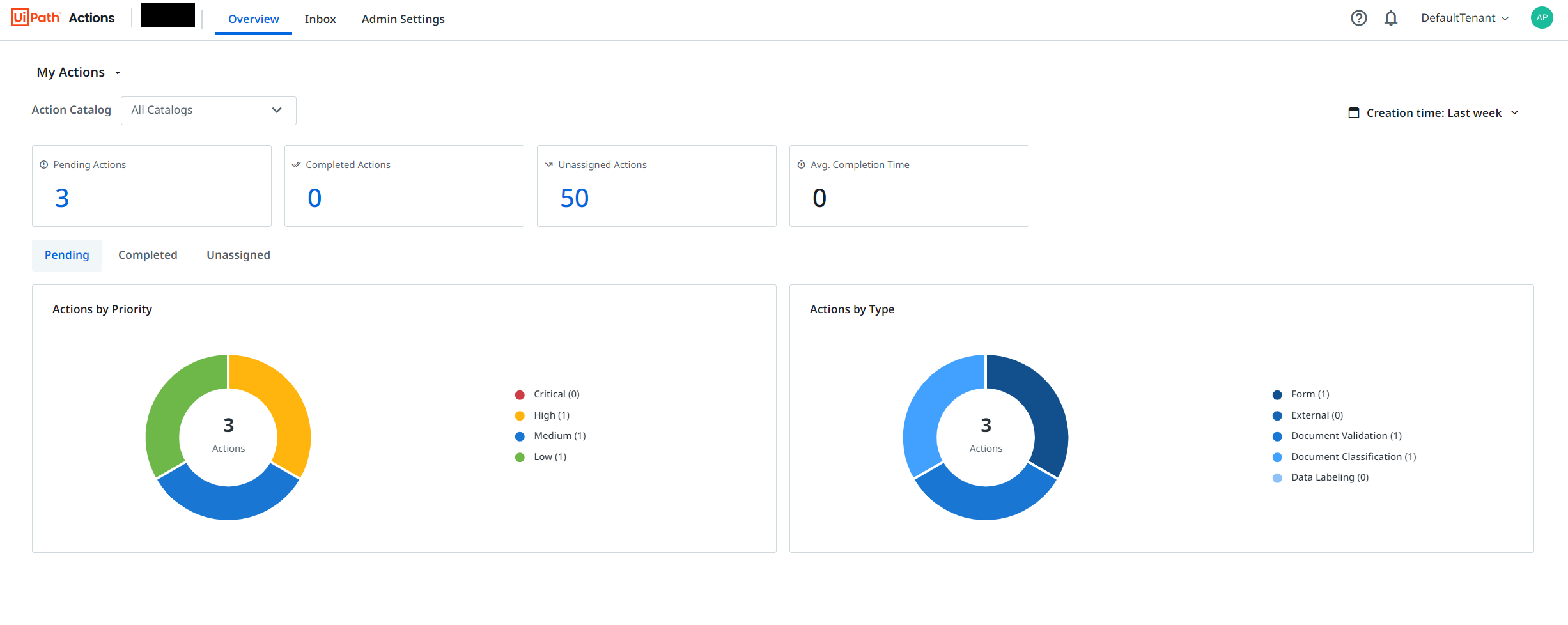
Task: Select the Completed filter button
Action: 148,255
